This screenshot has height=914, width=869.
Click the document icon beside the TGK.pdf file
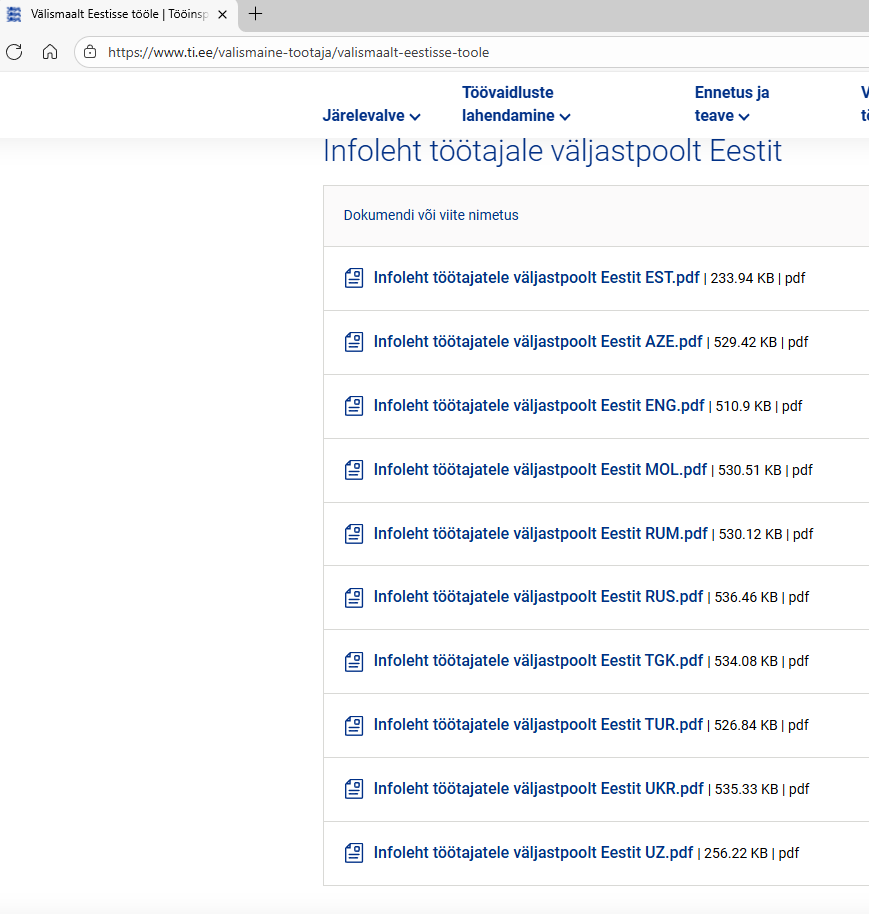pos(353,661)
